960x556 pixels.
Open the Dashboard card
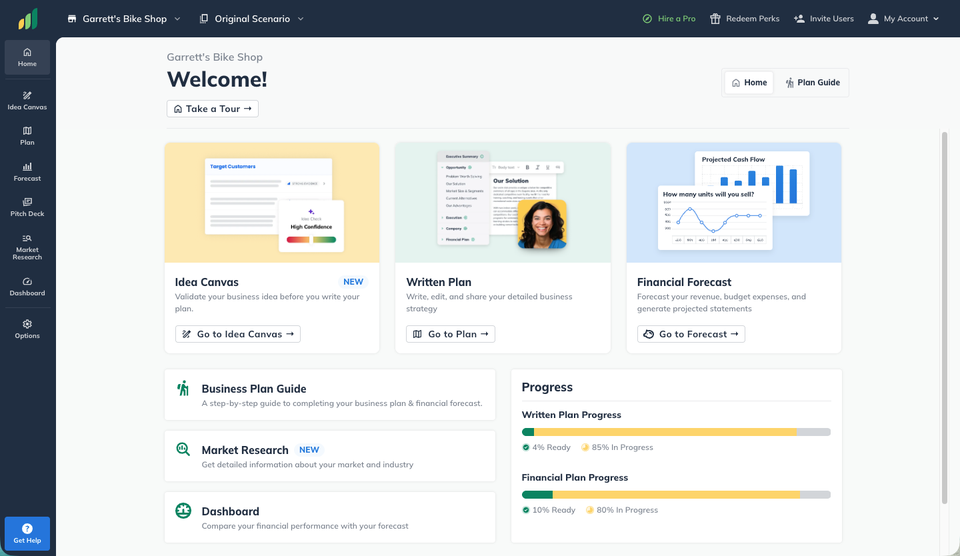(330, 517)
